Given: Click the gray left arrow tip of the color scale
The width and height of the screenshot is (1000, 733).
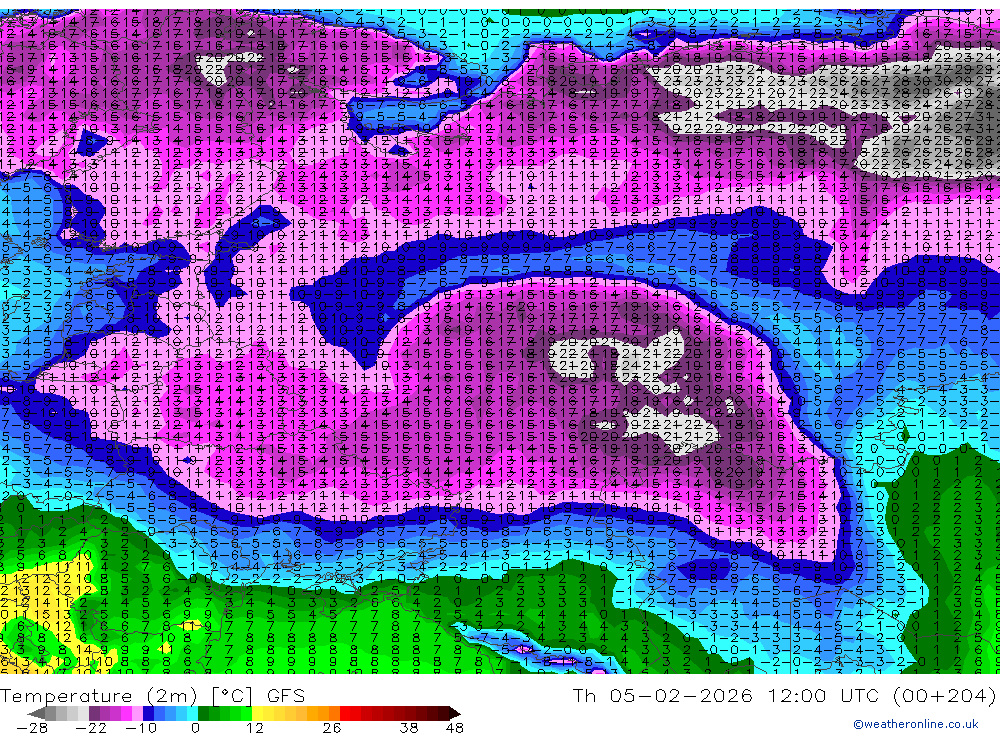Looking at the screenshot, I should [36, 713].
